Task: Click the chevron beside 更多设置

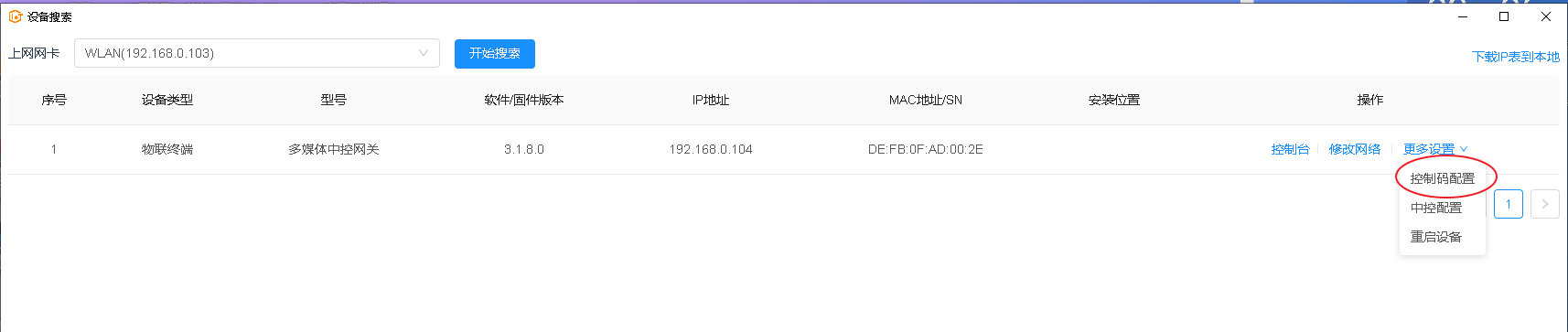Action: (1464, 149)
